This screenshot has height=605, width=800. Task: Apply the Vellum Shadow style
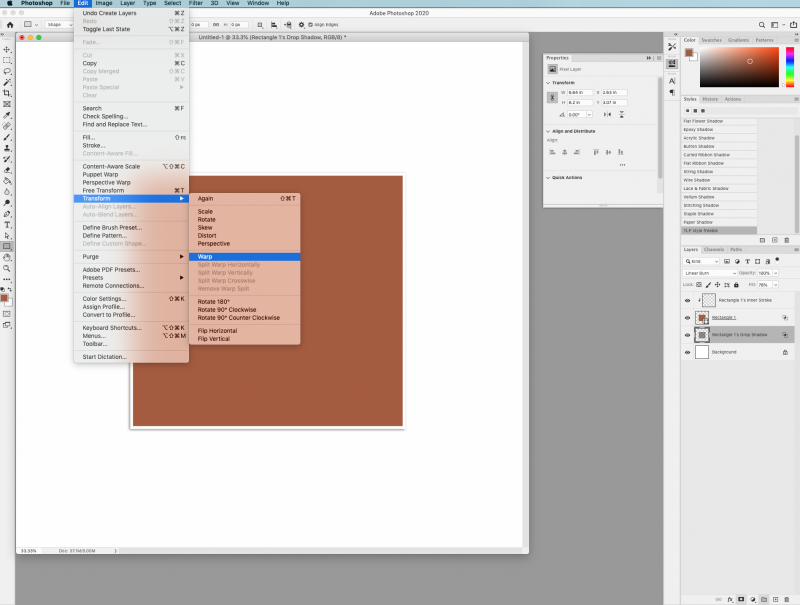pos(719,197)
